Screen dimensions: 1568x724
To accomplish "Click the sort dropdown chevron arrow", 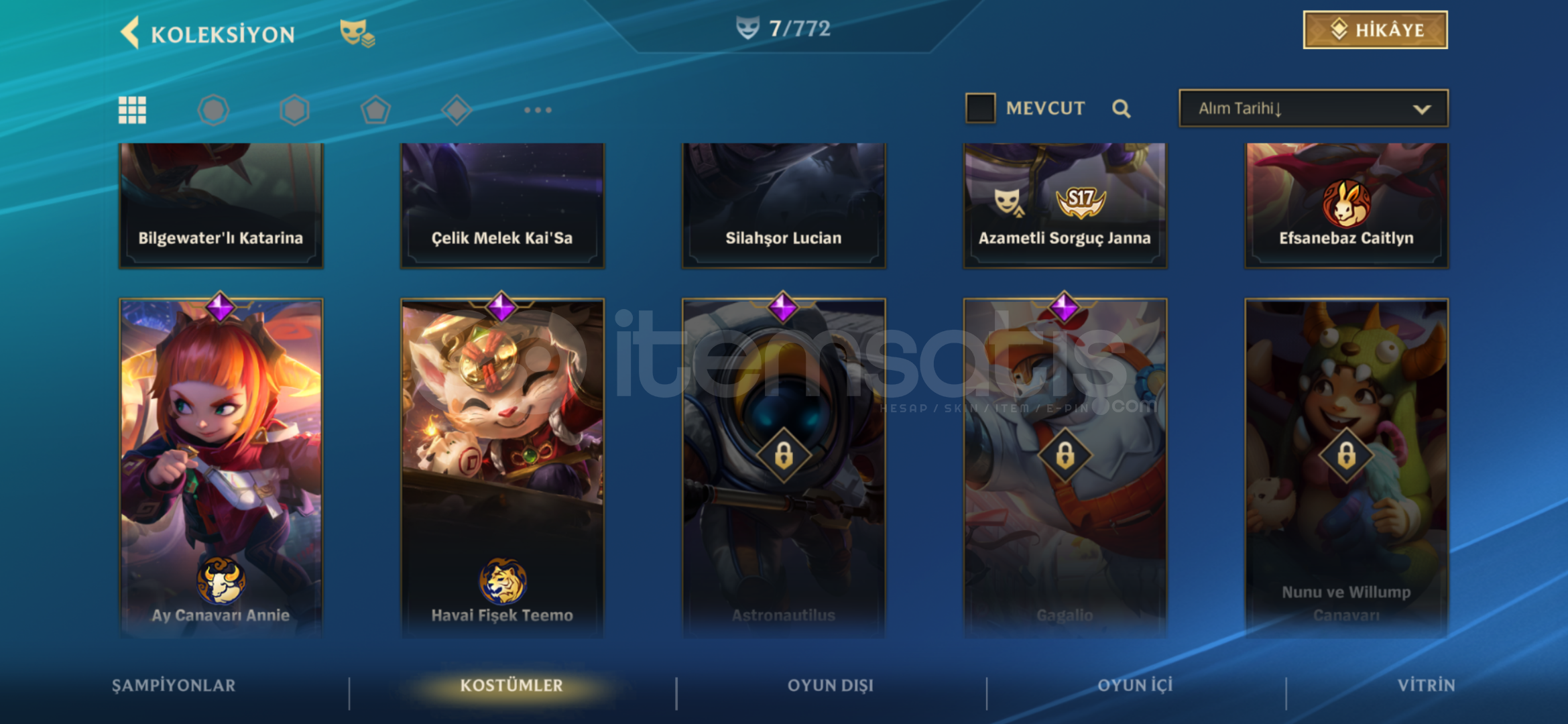I will (1422, 109).
